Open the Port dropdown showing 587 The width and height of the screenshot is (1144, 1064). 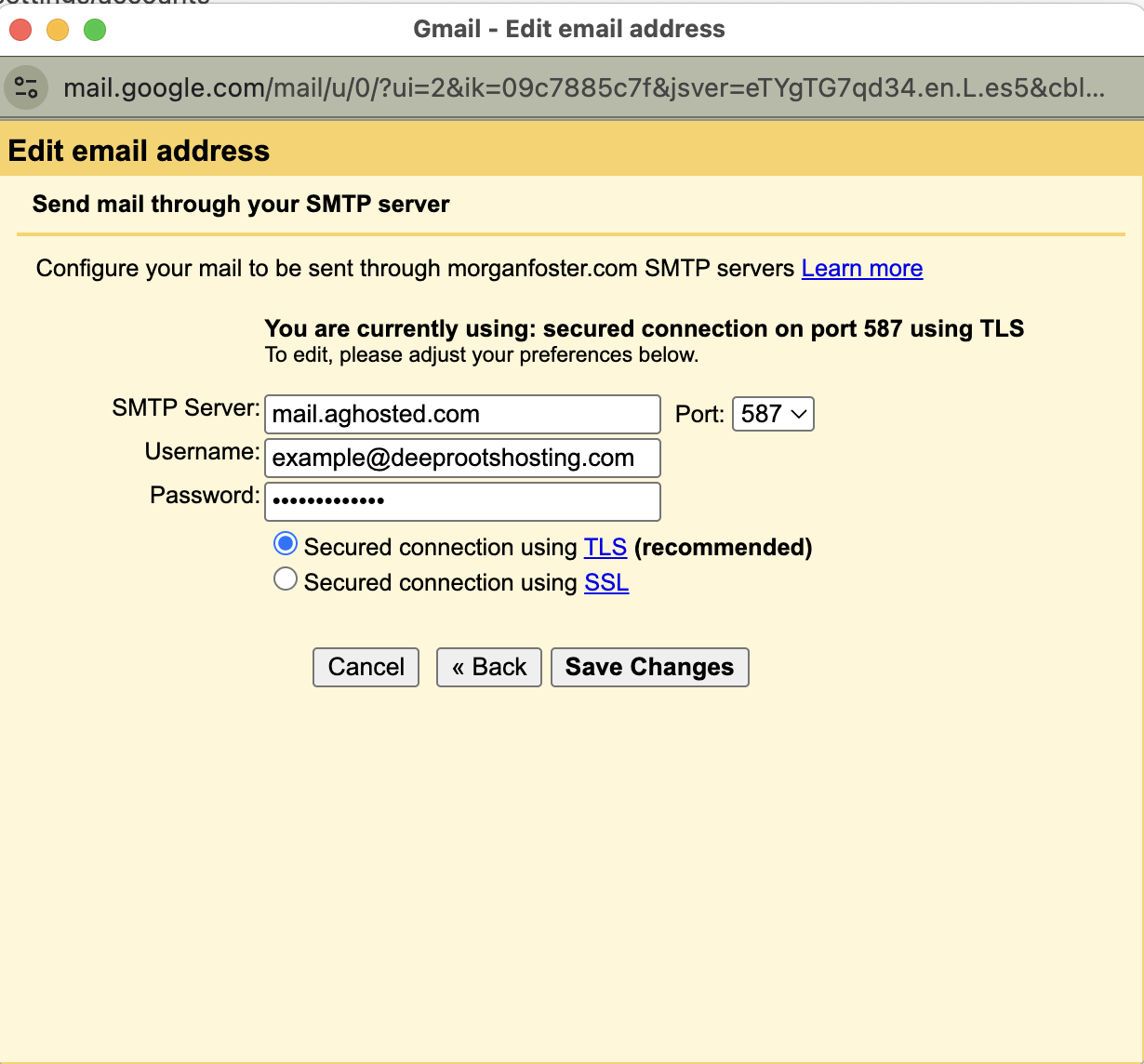773,414
